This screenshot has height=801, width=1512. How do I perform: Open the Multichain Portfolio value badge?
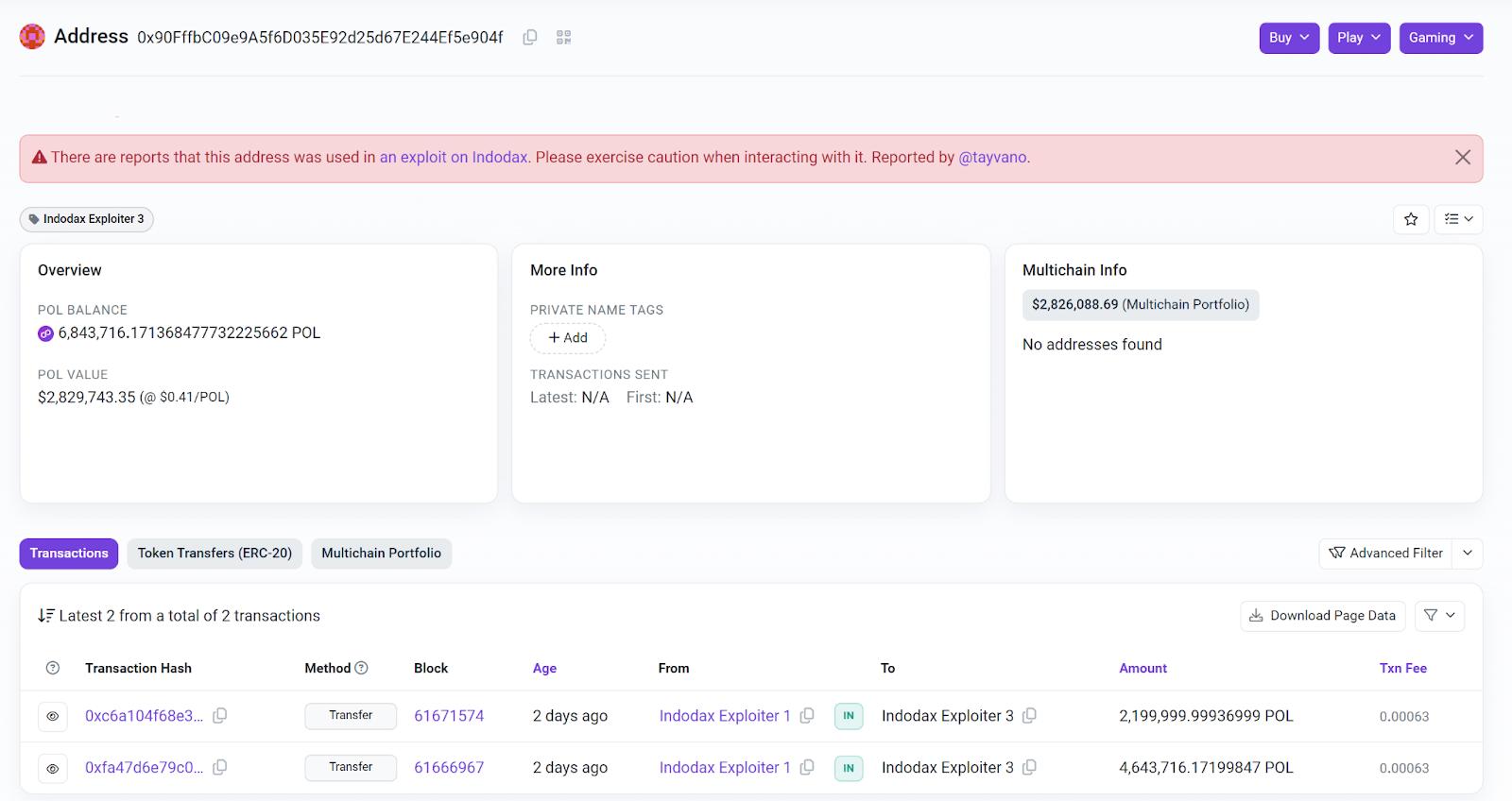pyautogui.click(x=1141, y=305)
